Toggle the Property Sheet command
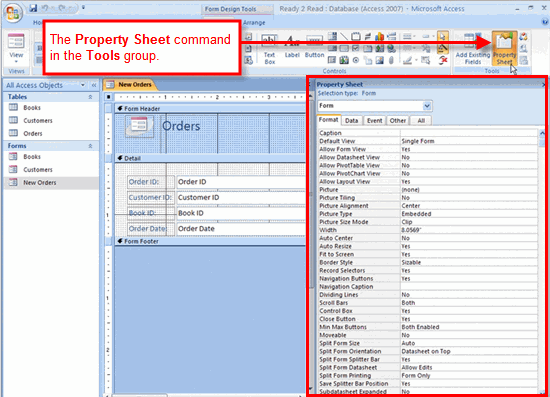This screenshot has height=397, width=550. coord(504,48)
